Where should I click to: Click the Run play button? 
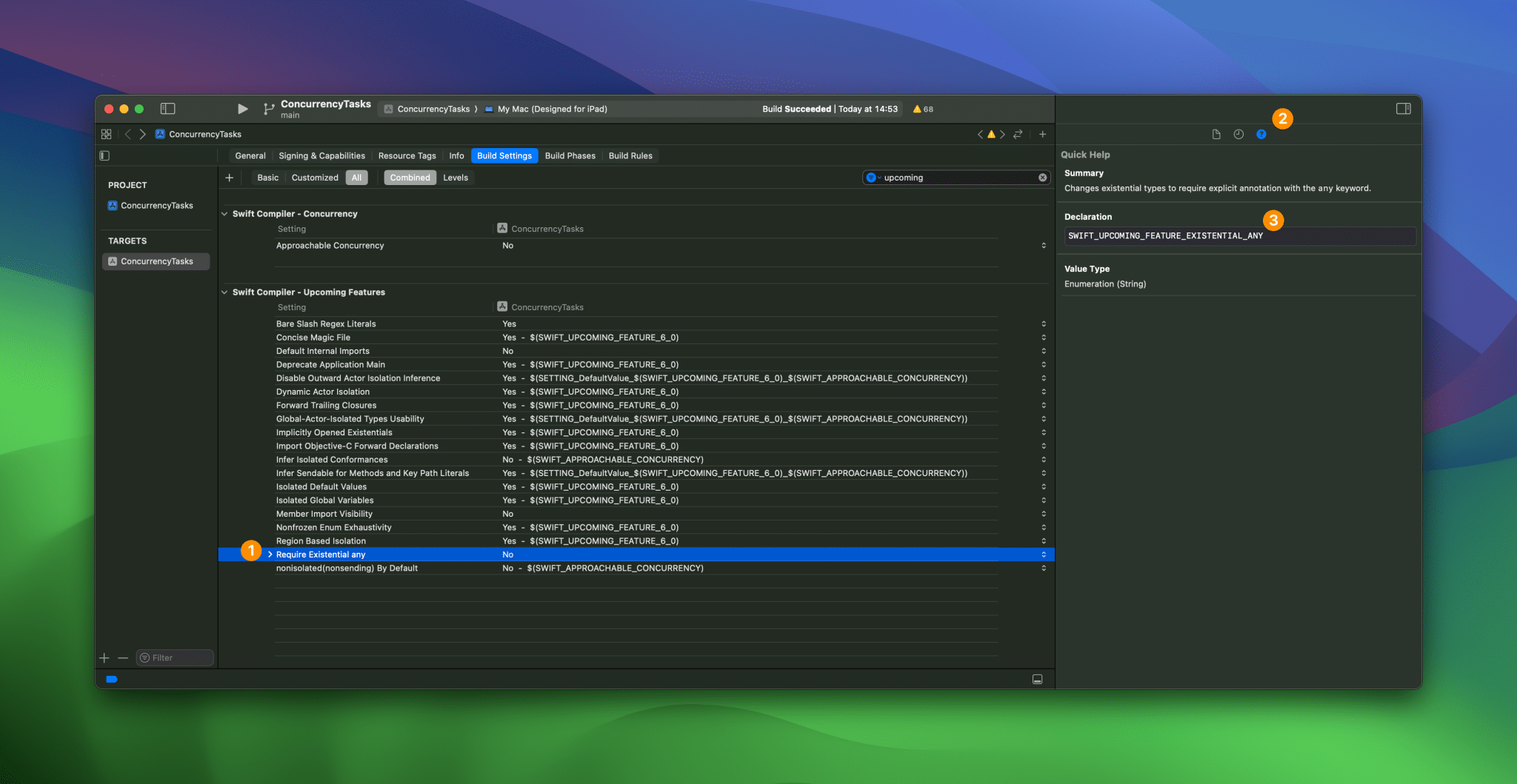click(242, 109)
